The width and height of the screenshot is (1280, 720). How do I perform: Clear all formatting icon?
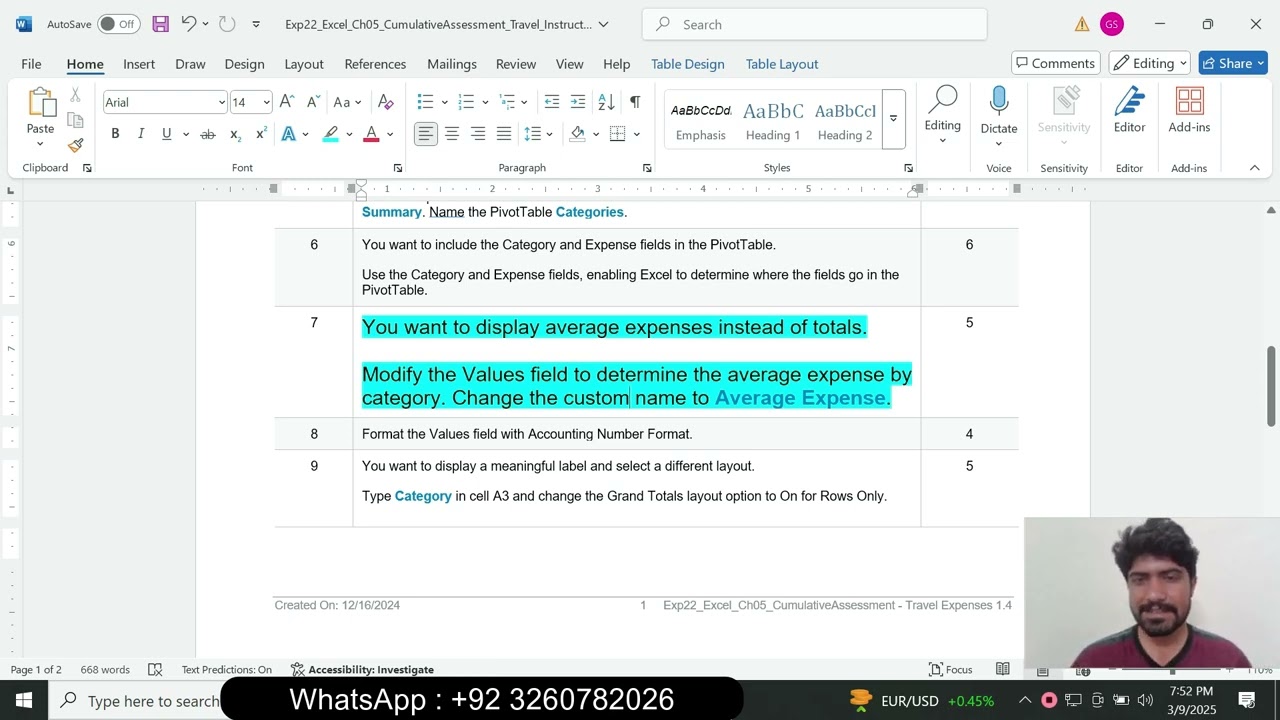click(386, 102)
